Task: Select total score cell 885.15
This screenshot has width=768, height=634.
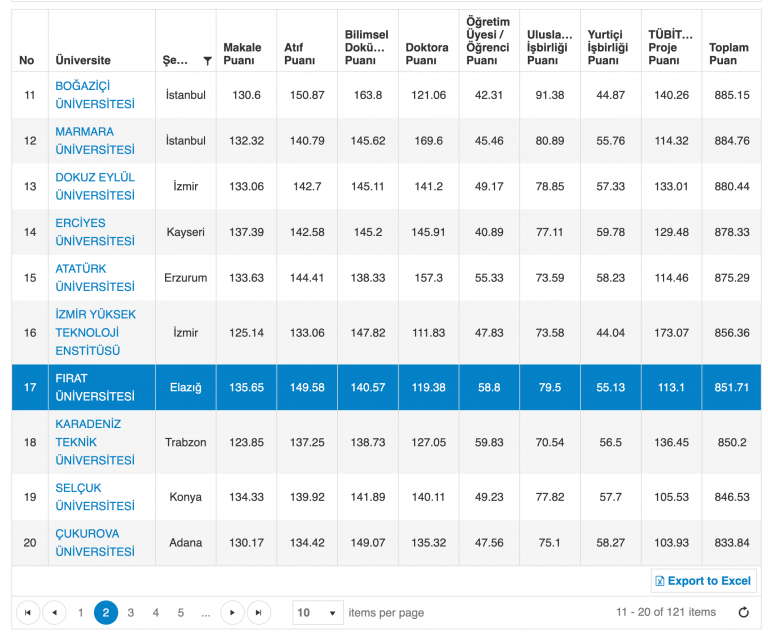Action: click(732, 95)
